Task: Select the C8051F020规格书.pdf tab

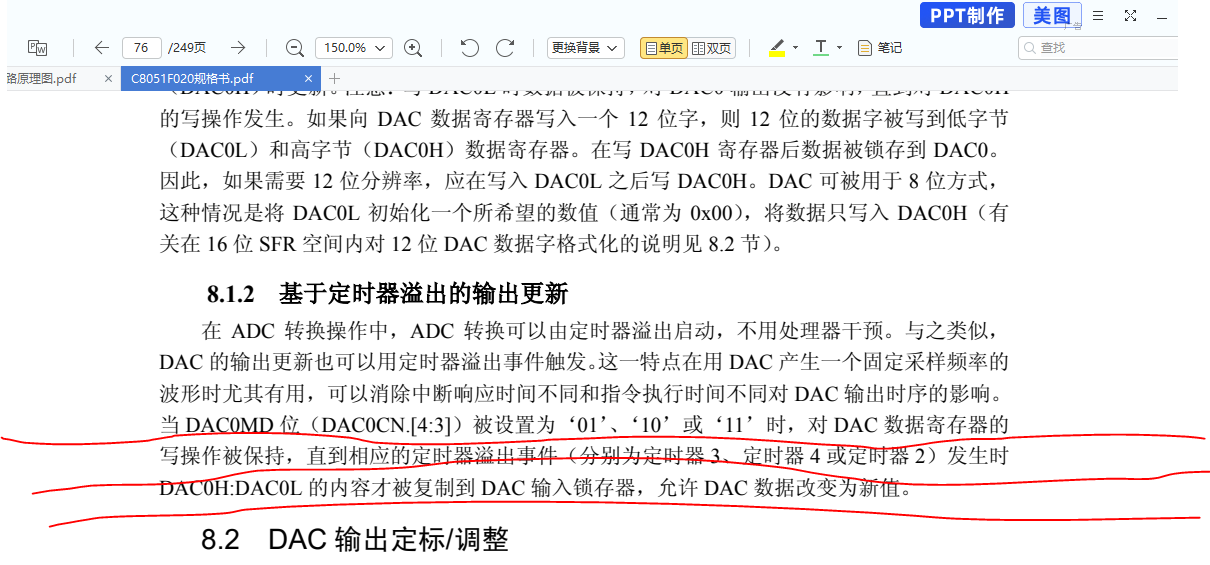Action: [192, 78]
